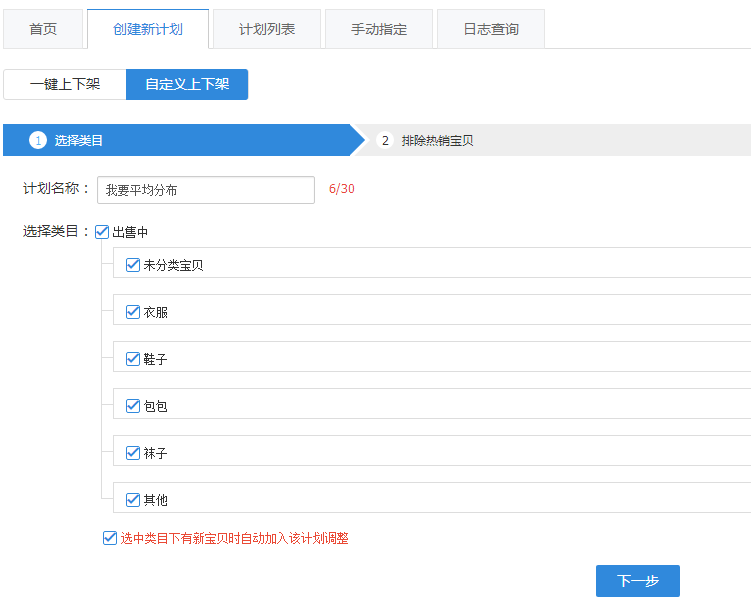Go to the 日志查询 tab

pyautogui.click(x=491, y=29)
